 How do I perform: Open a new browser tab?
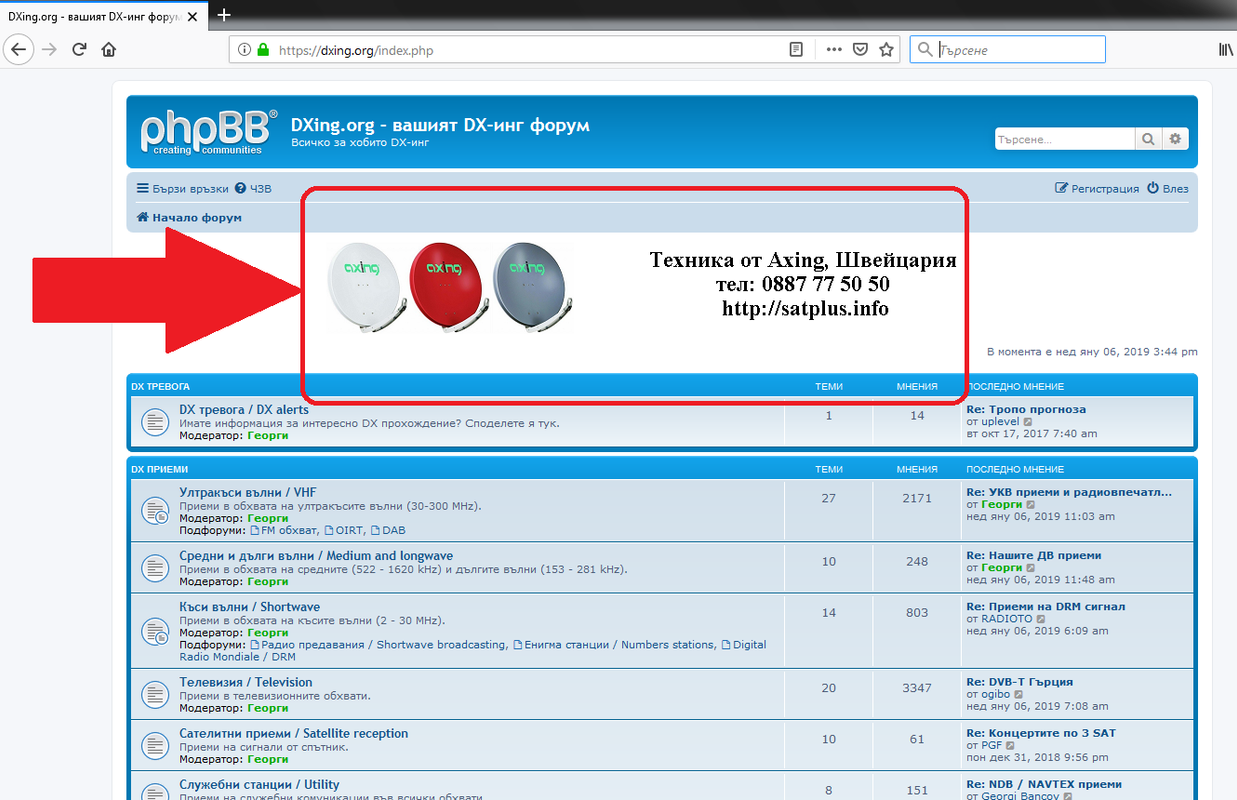tap(224, 14)
